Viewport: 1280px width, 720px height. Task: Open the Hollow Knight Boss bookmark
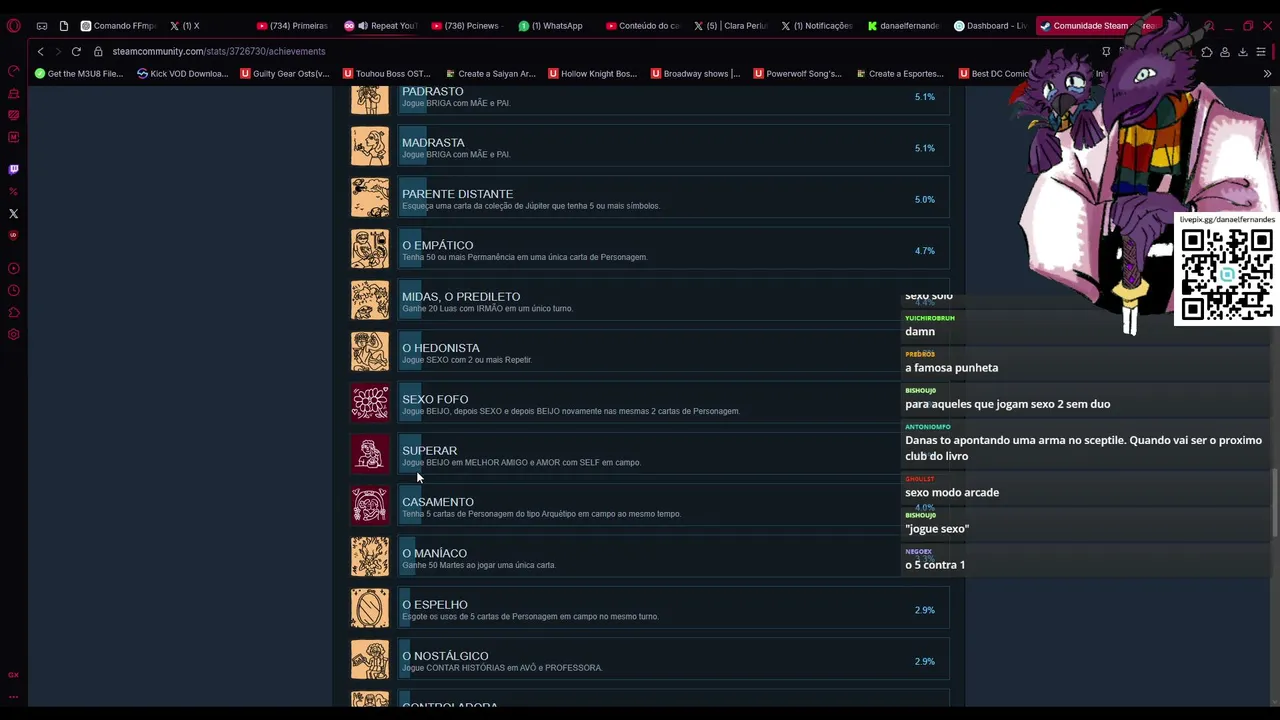click(592, 73)
